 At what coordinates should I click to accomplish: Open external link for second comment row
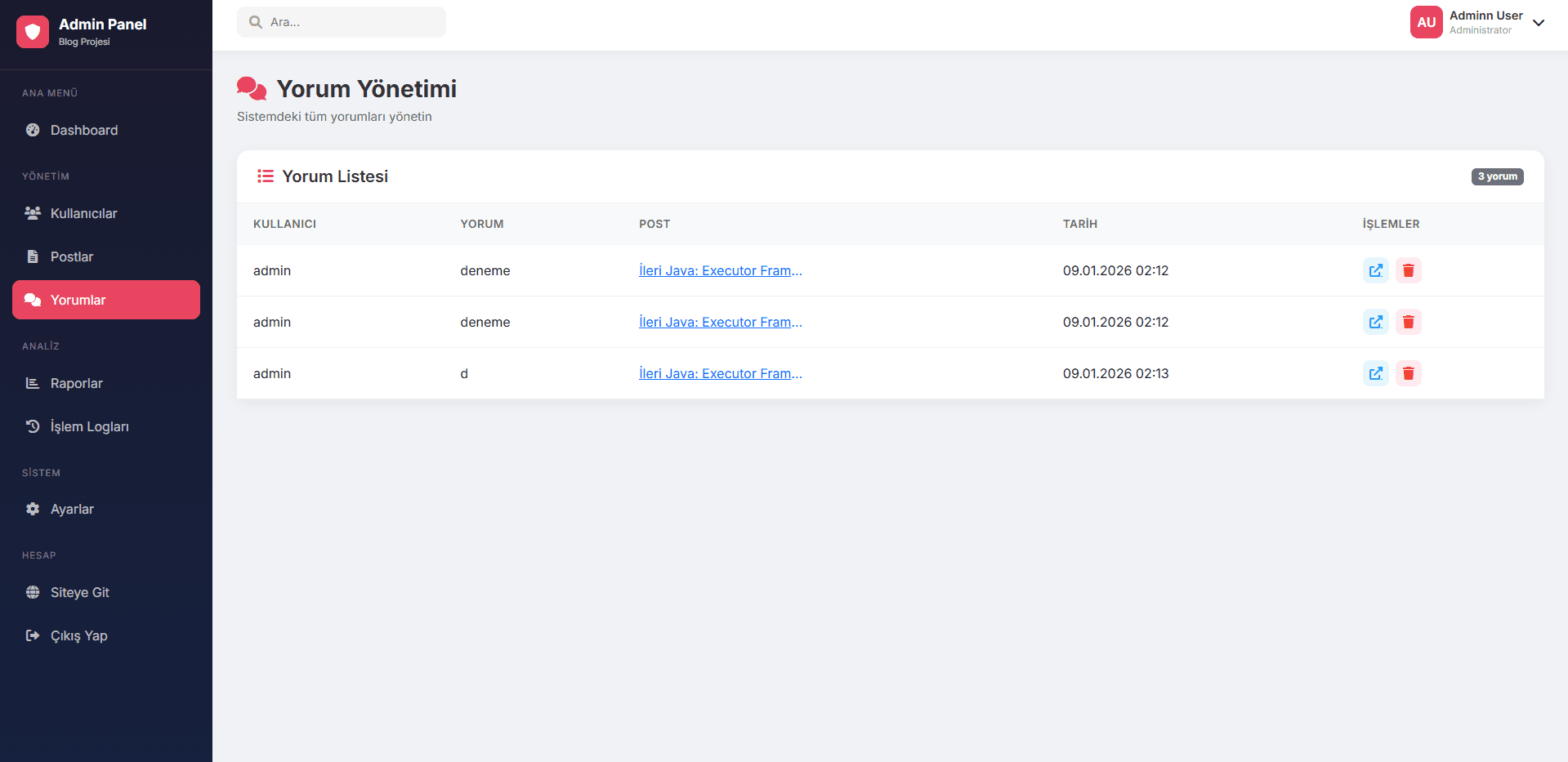point(1375,322)
